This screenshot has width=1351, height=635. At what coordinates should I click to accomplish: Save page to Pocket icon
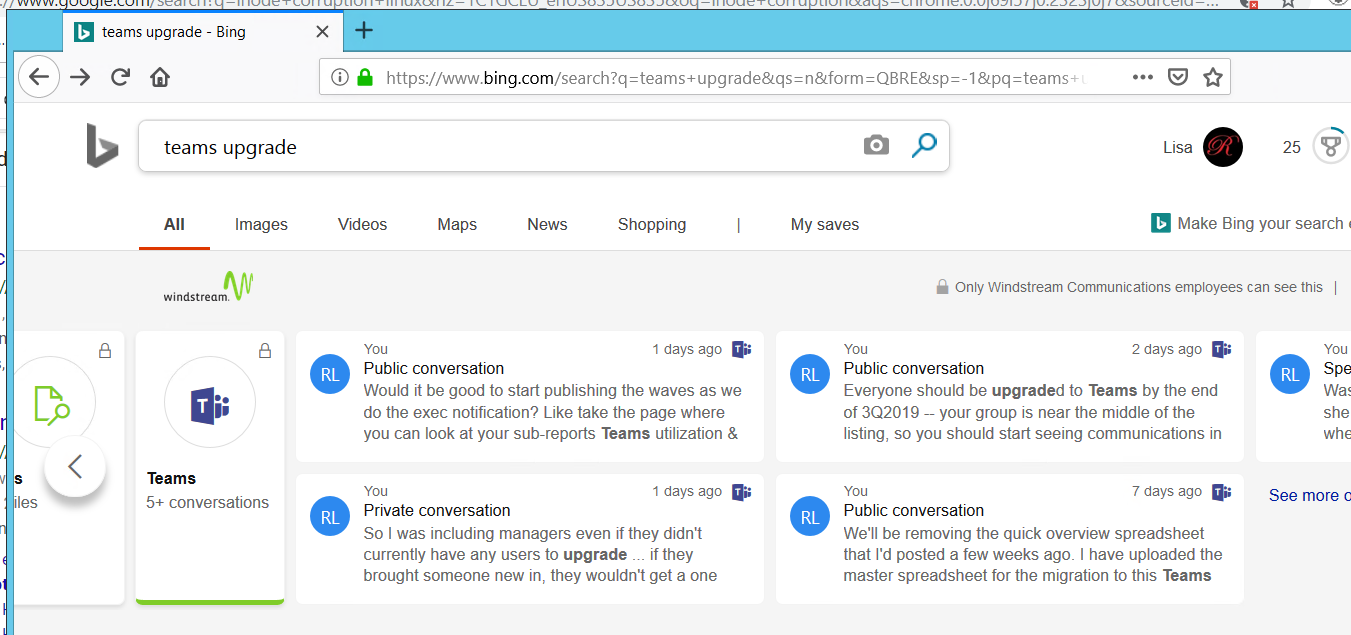pyautogui.click(x=1178, y=77)
